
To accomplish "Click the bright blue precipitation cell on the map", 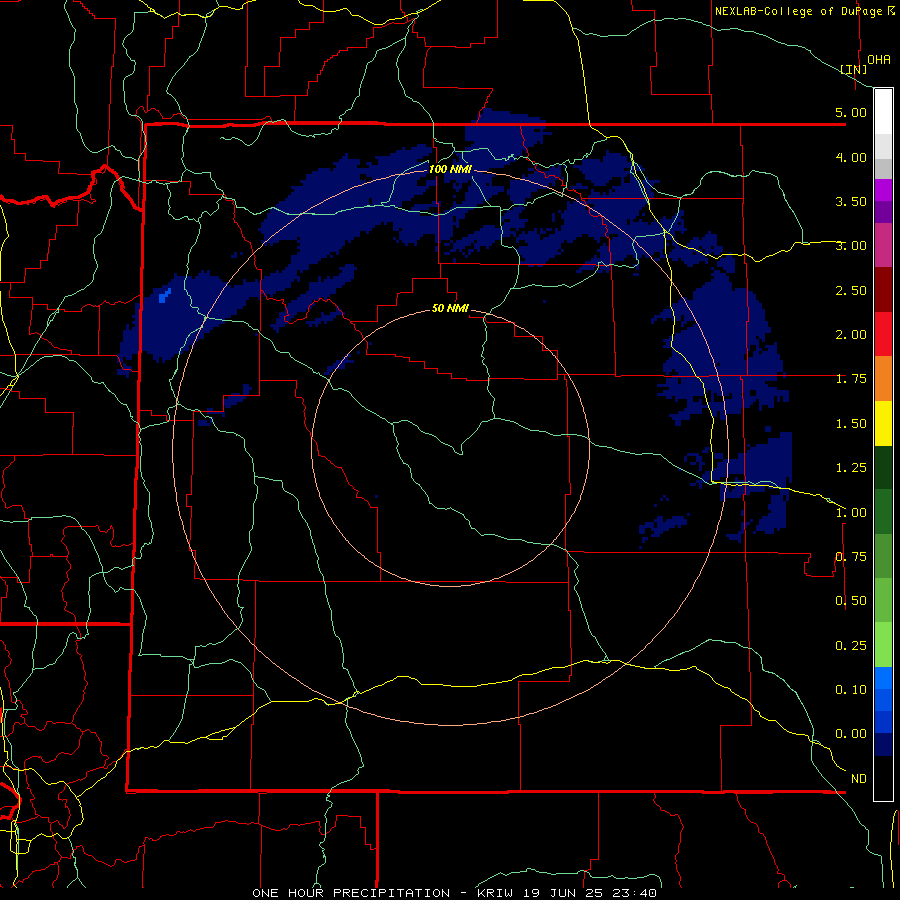I will point(164,296).
